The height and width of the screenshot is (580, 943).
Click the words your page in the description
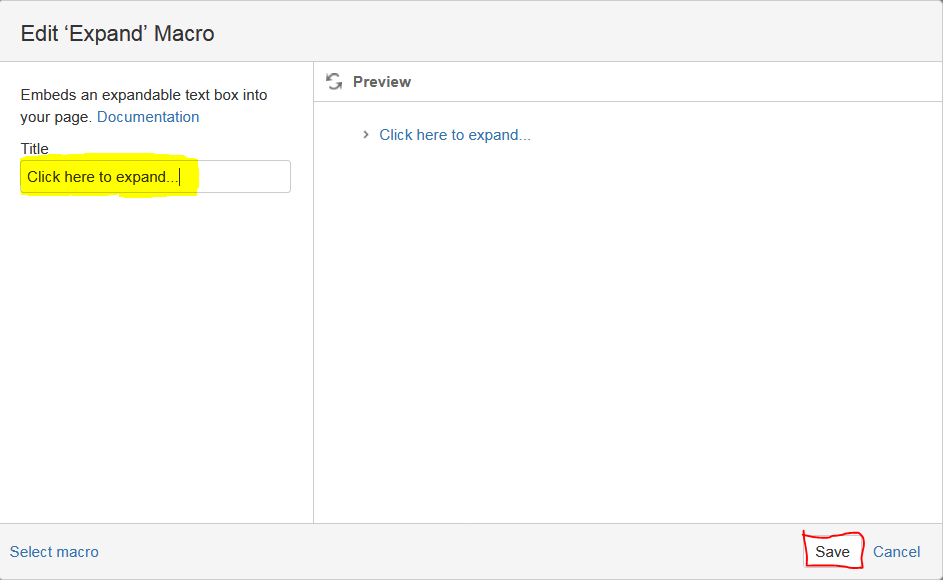pos(55,117)
